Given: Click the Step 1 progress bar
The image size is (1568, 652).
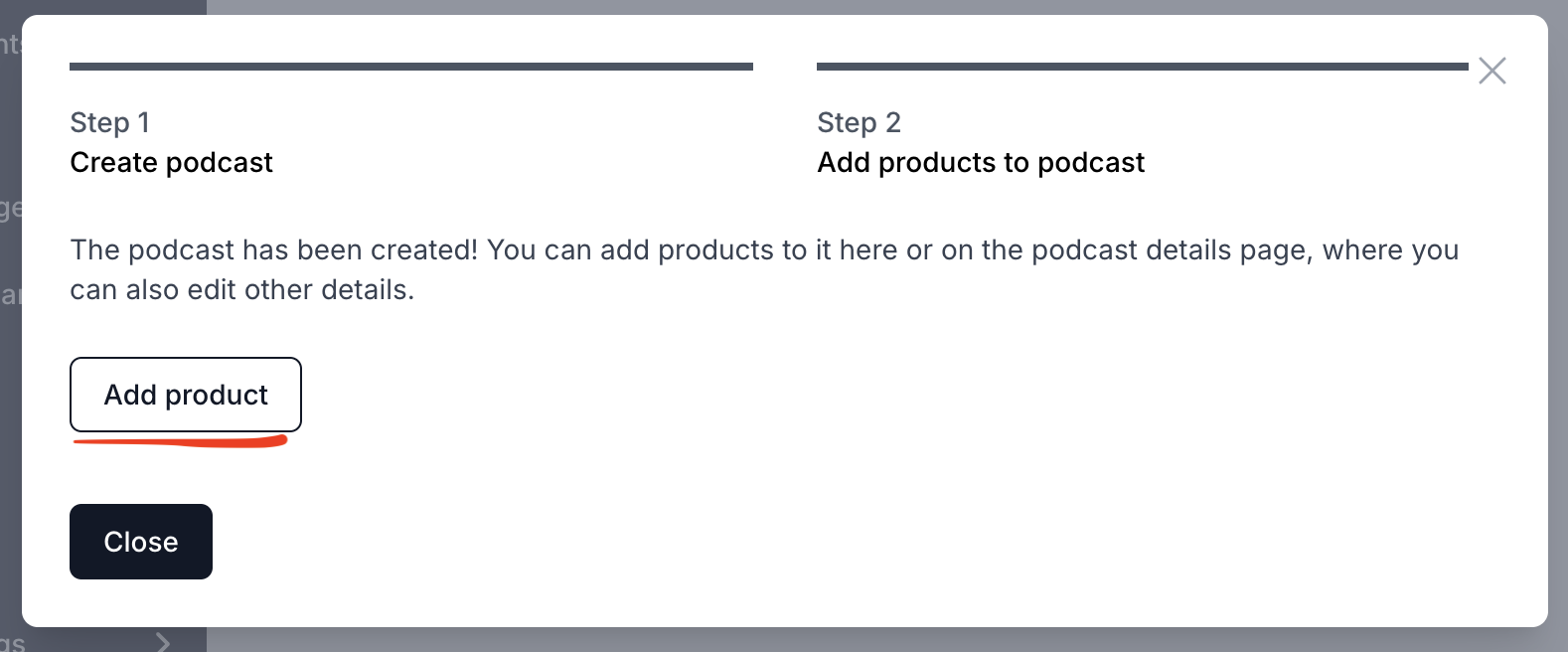Looking at the screenshot, I should point(411,67).
